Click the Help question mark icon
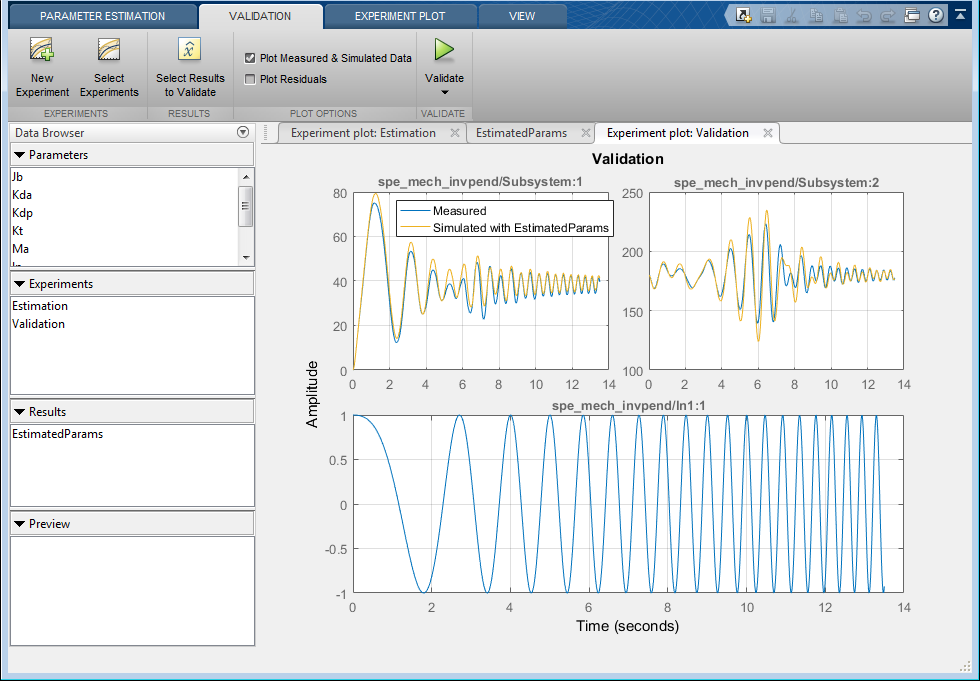 coord(935,15)
